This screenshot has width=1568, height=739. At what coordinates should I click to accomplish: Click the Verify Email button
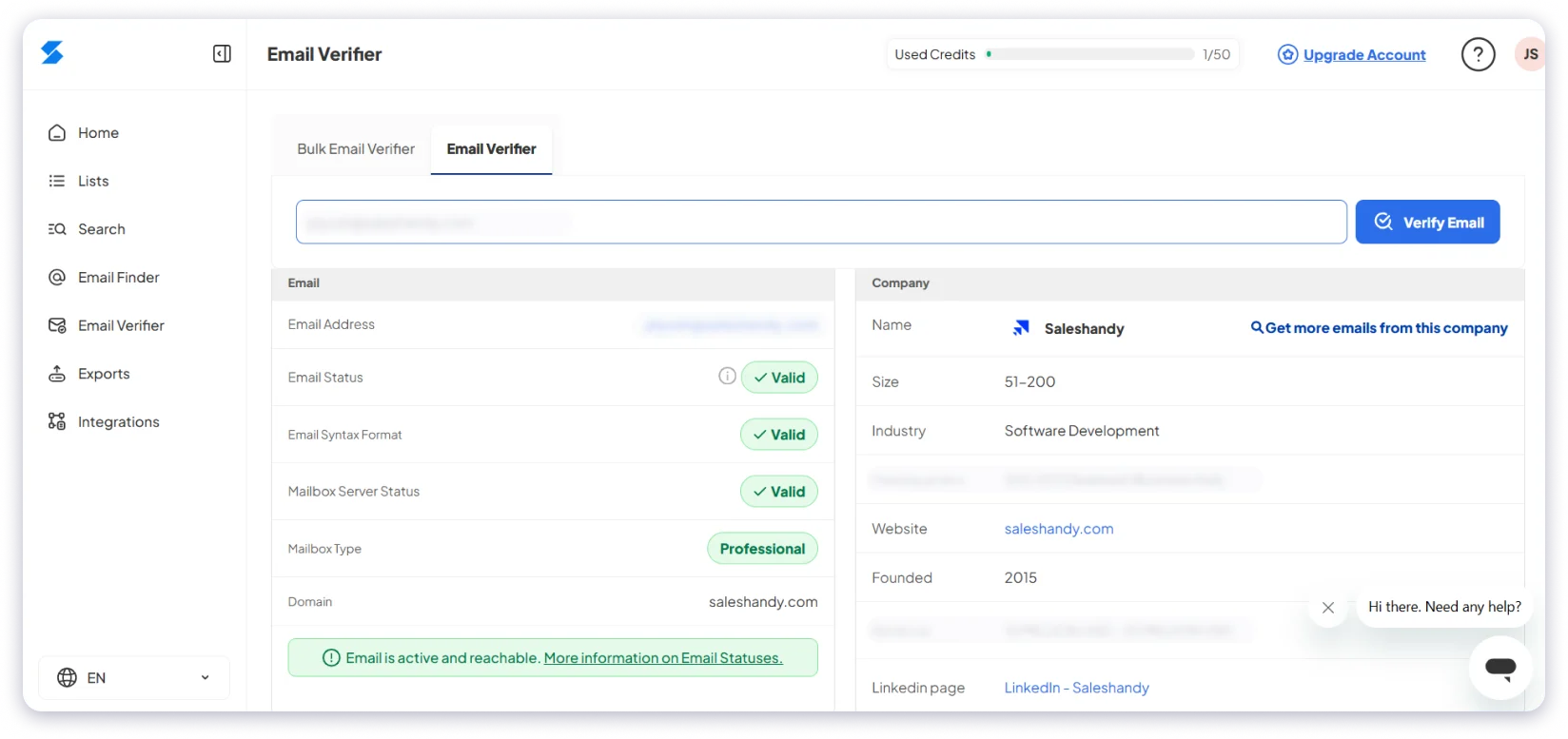click(x=1427, y=222)
